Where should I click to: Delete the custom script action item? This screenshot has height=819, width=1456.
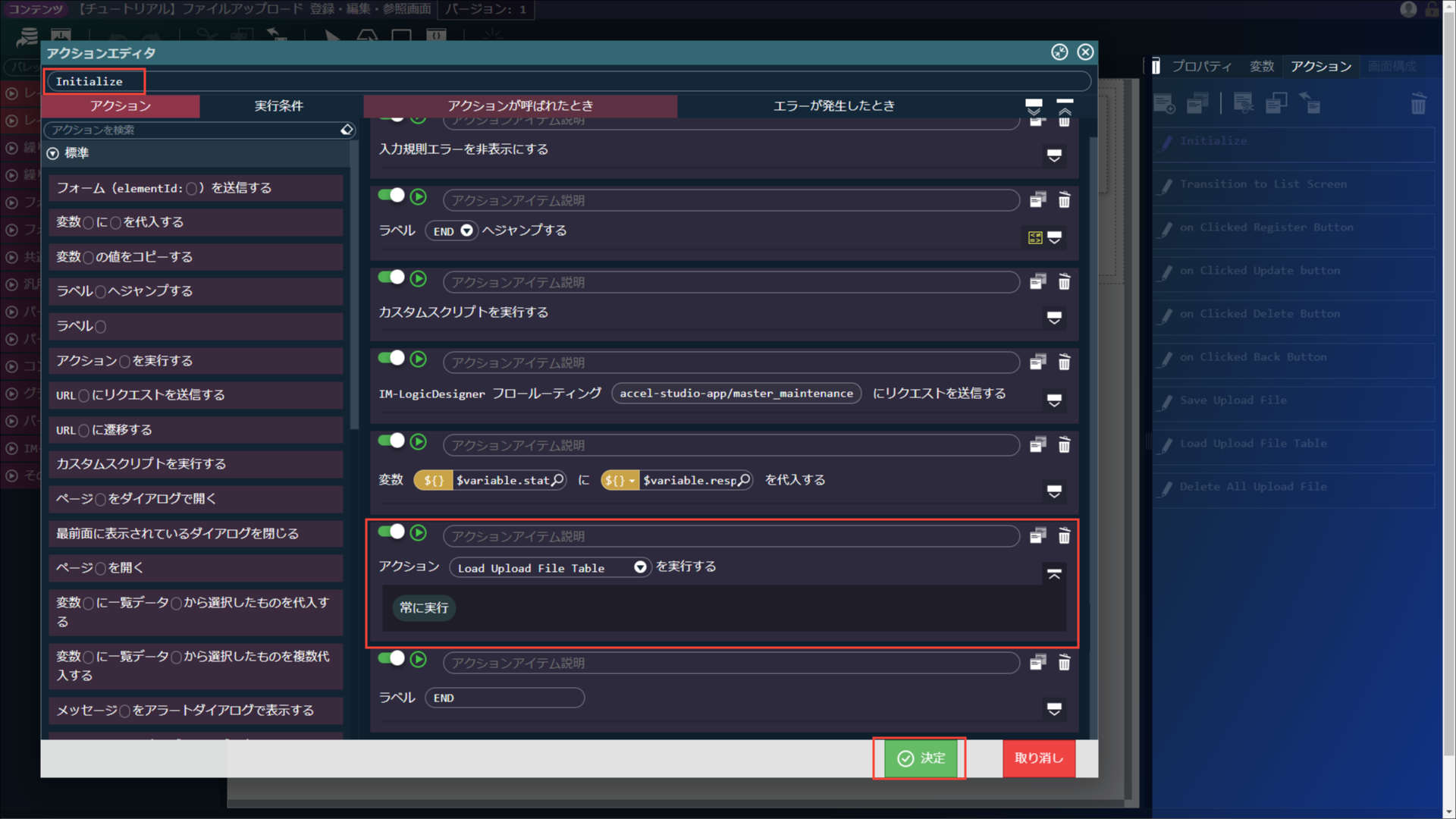[x=1064, y=281]
